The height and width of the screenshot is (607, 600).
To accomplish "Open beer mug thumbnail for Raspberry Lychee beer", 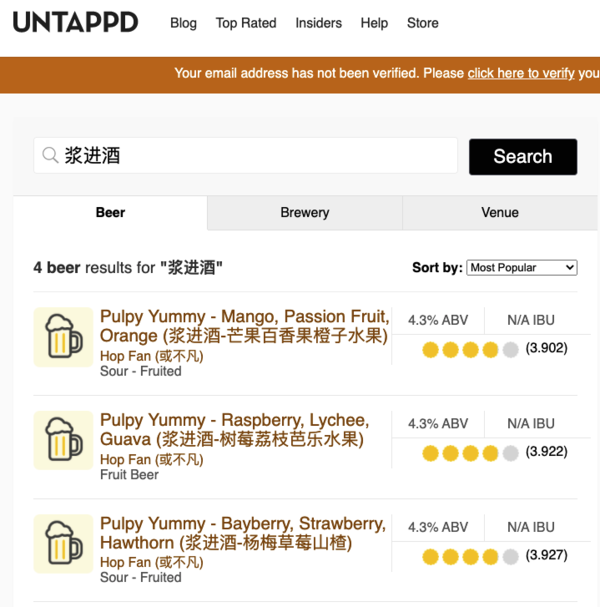I will pos(63,440).
